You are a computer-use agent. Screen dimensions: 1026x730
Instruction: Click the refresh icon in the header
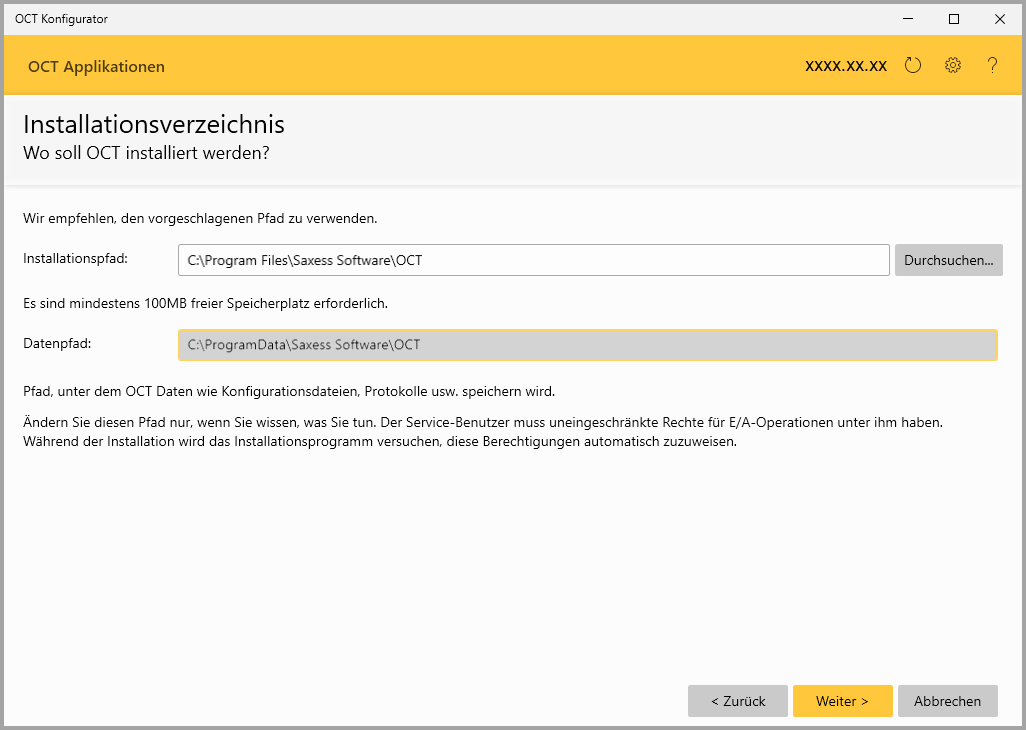coord(912,66)
